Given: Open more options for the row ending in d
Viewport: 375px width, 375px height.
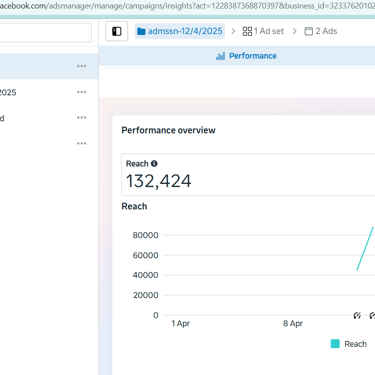Looking at the screenshot, I should click(82, 118).
